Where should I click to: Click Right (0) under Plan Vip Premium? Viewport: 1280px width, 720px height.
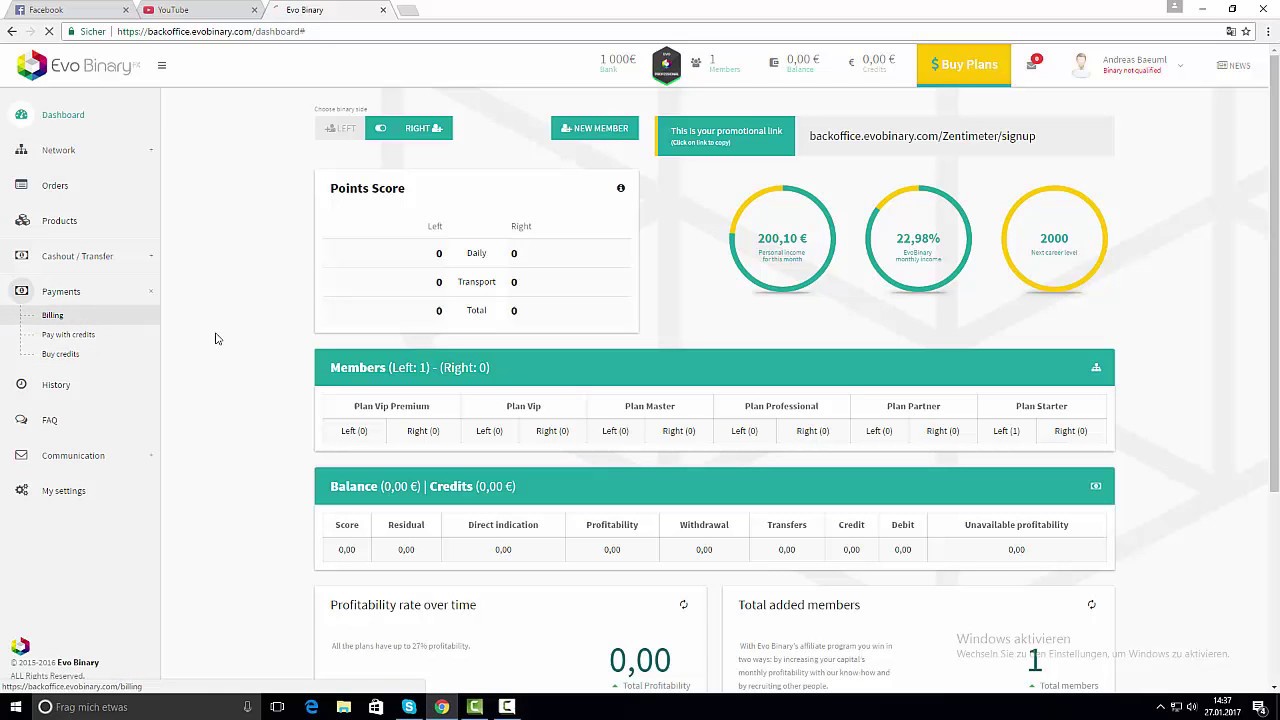(423, 431)
